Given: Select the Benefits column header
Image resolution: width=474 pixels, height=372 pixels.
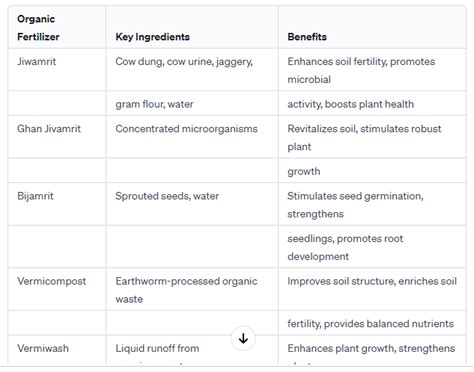Looking at the screenshot, I should 372,28.
